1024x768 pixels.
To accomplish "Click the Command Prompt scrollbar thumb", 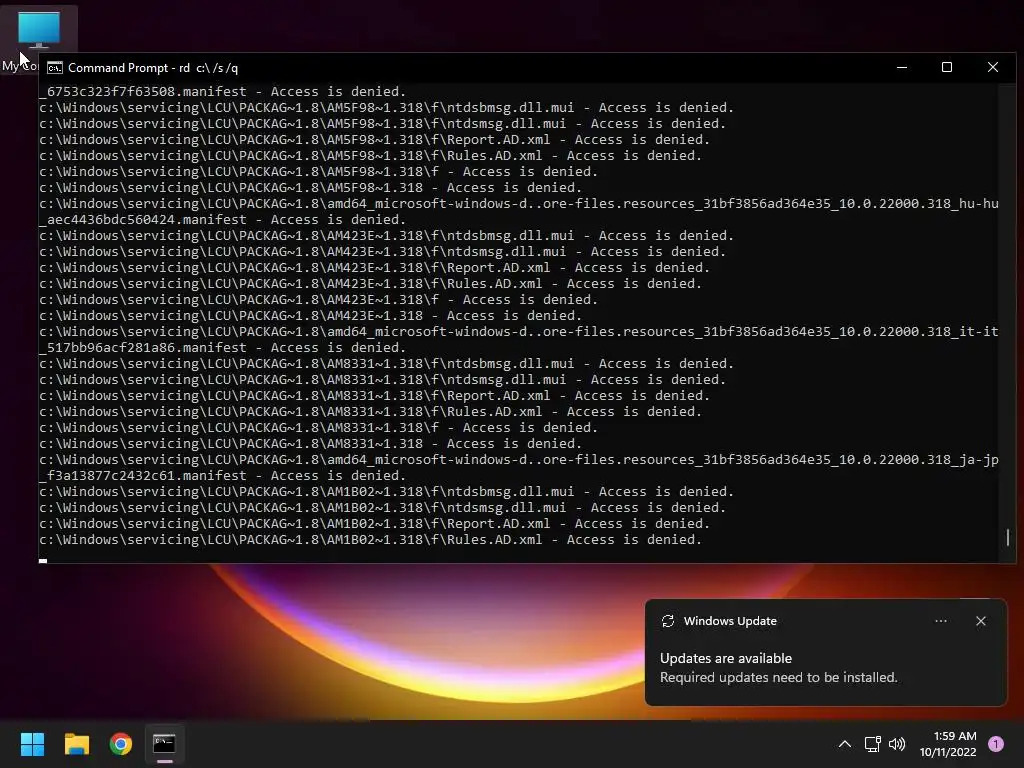I will pyautogui.click(x=1008, y=537).
